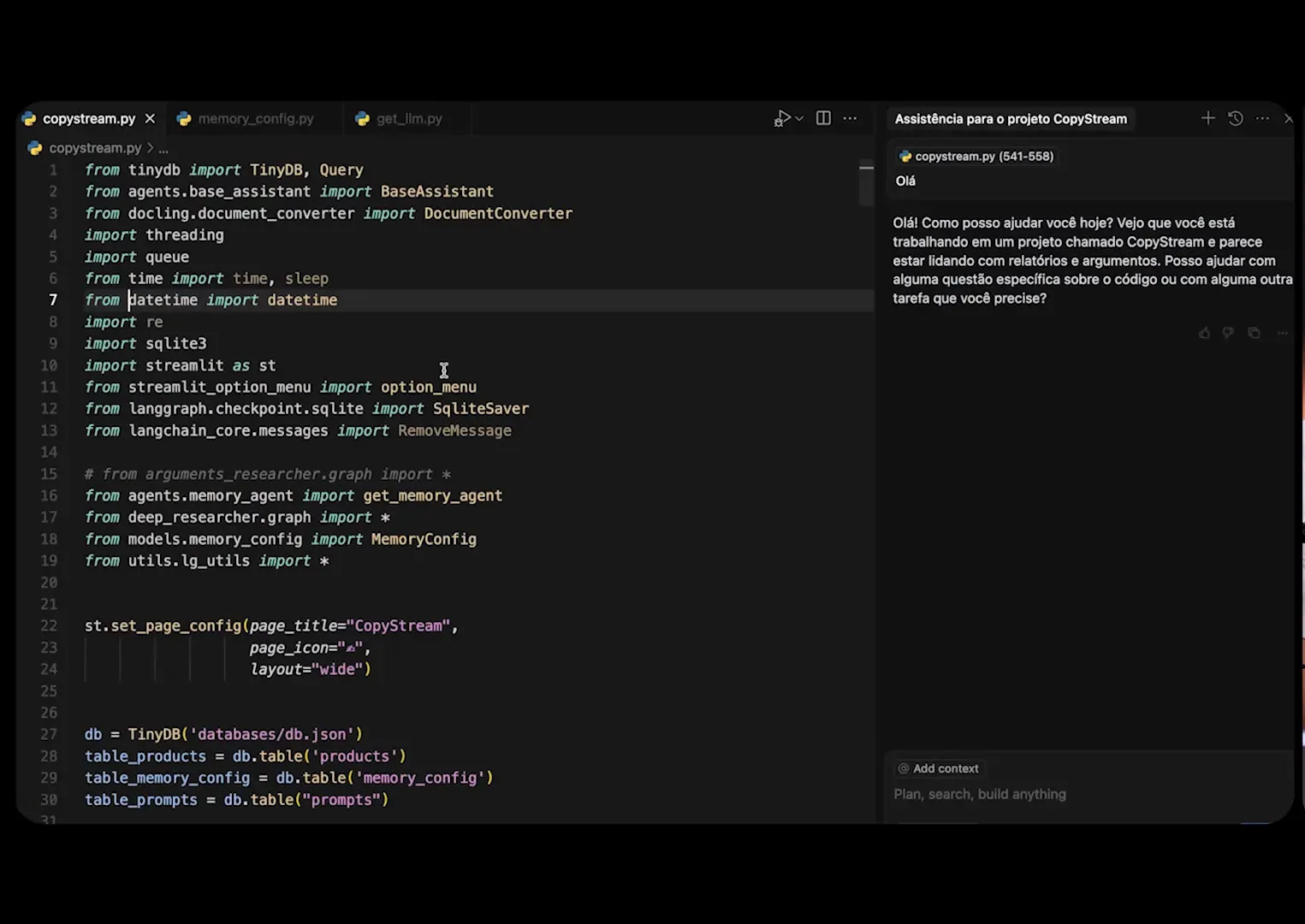Click the editor vertical scrollbar thumb
The image size is (1305, 924).
(866, 184)
